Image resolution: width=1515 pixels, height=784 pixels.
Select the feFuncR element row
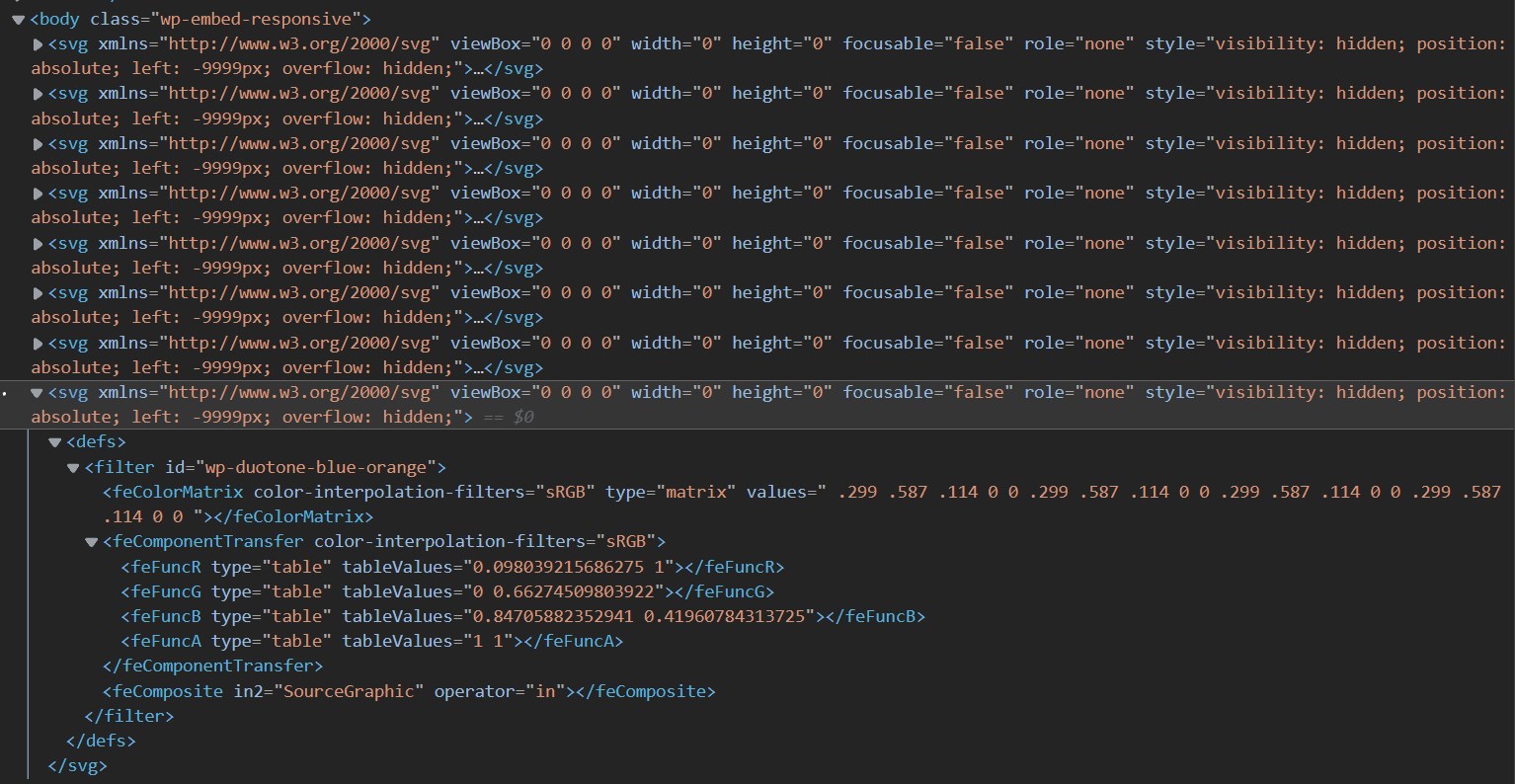click(x=452, y=567)
